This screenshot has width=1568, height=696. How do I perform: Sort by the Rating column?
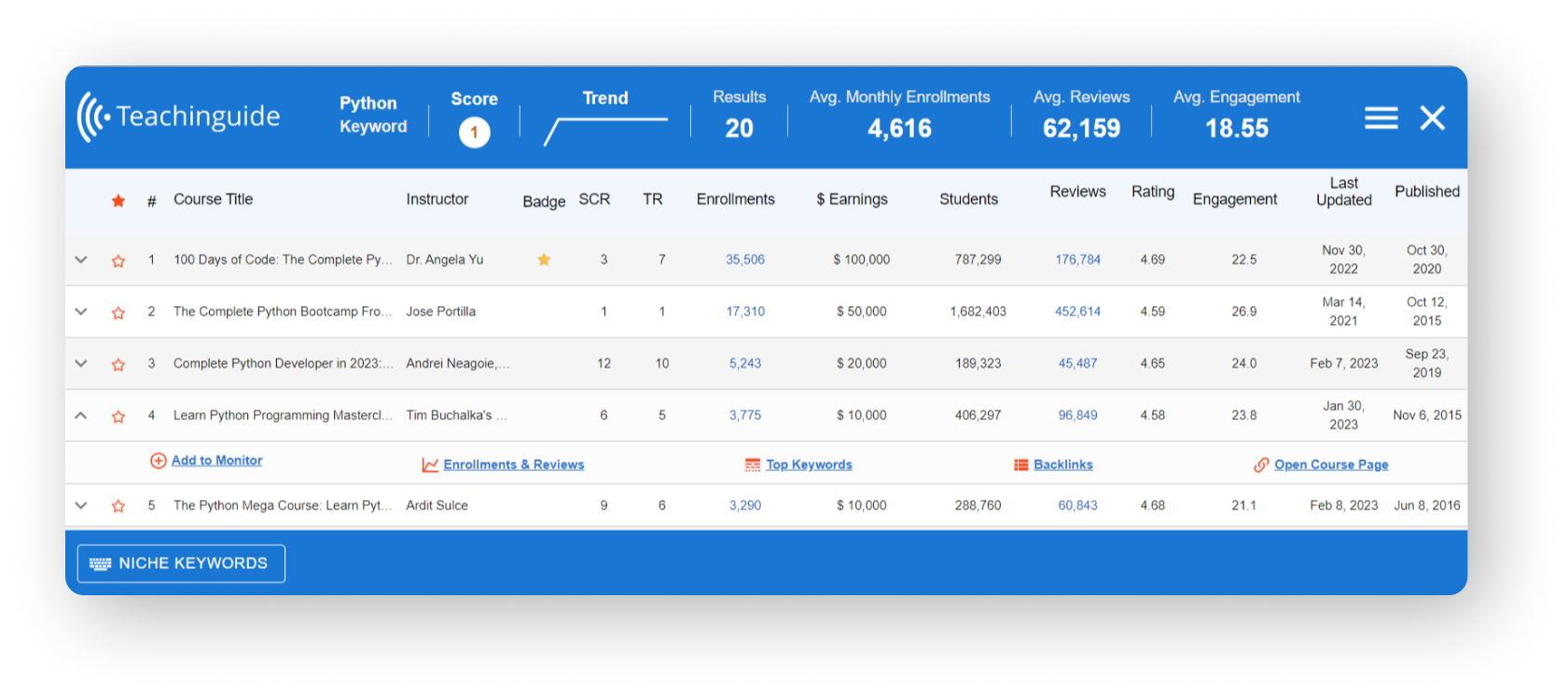[x=1153, y=191]
